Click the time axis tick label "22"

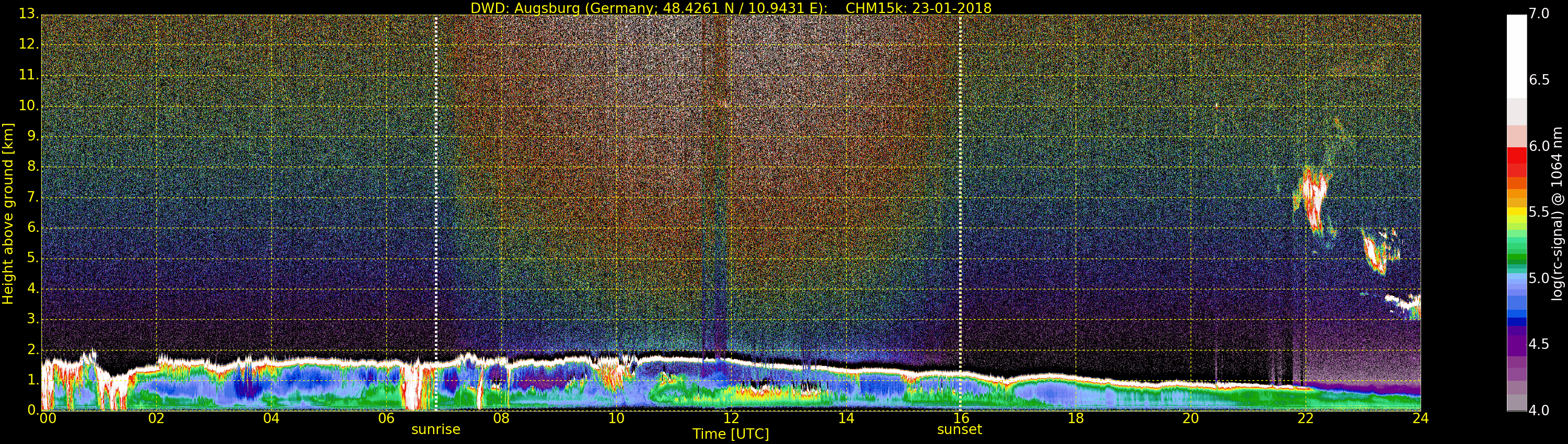tap(1306, 418)
